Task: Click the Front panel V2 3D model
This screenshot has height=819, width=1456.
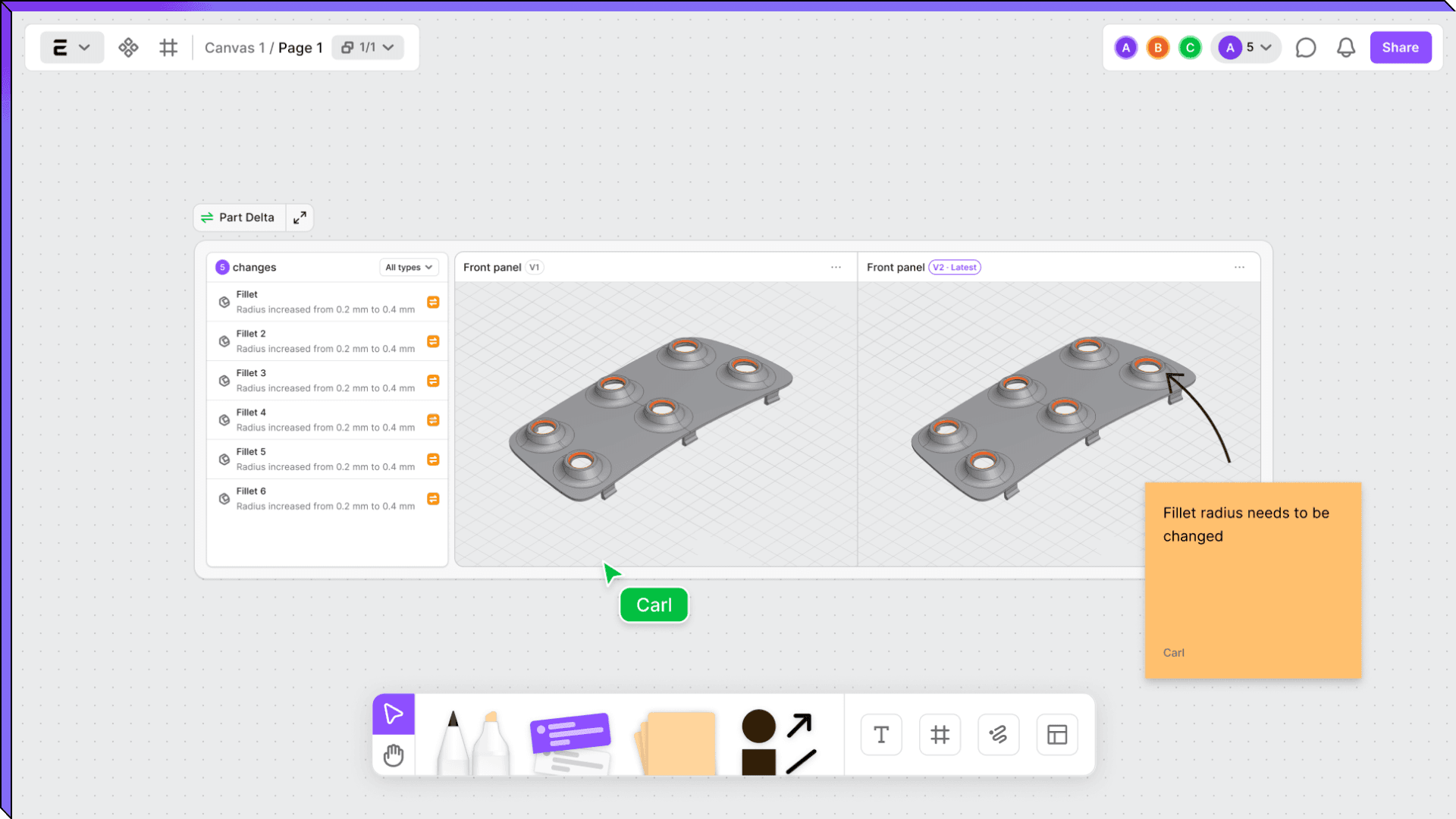Action: click(x=1053, y=419)
